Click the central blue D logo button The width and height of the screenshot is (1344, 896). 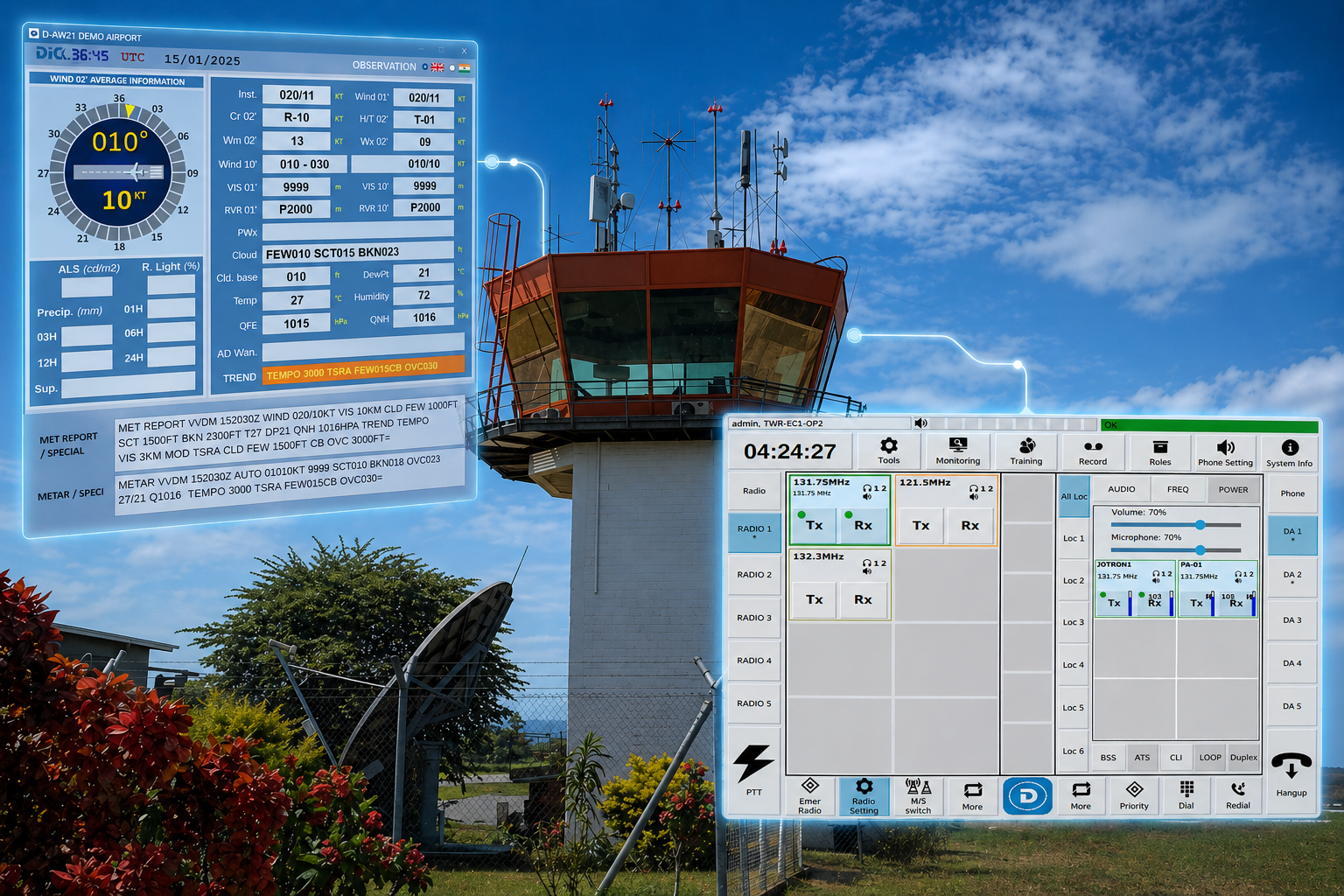click(1027, 796)
